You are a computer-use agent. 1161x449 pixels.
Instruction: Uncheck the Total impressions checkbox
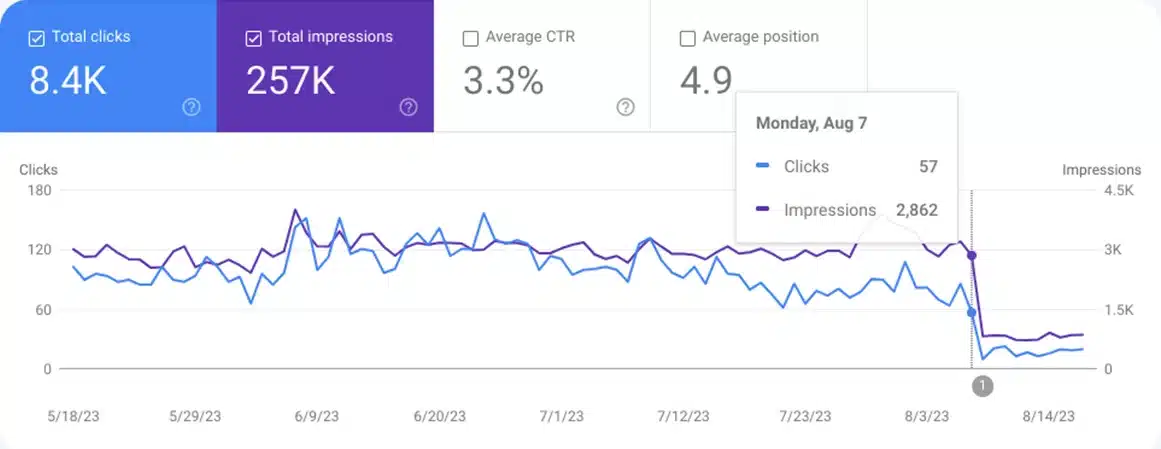[x=254, y=38]
